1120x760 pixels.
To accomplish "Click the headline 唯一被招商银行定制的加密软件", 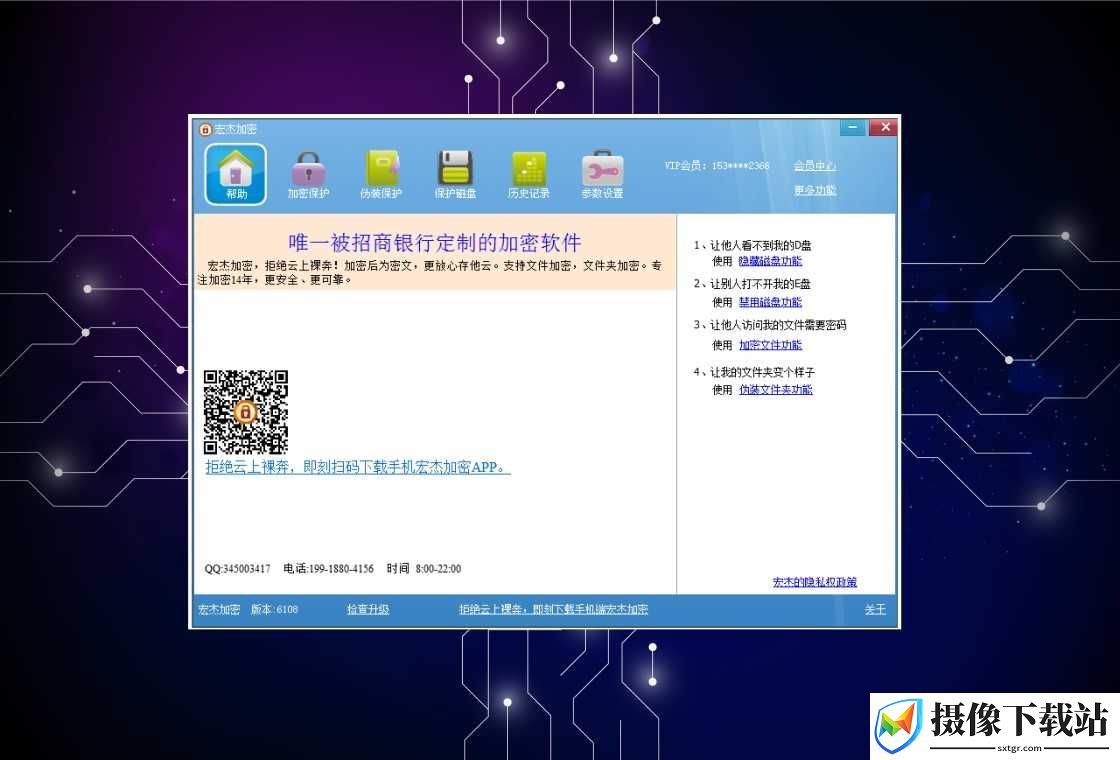I will (435, 243).
